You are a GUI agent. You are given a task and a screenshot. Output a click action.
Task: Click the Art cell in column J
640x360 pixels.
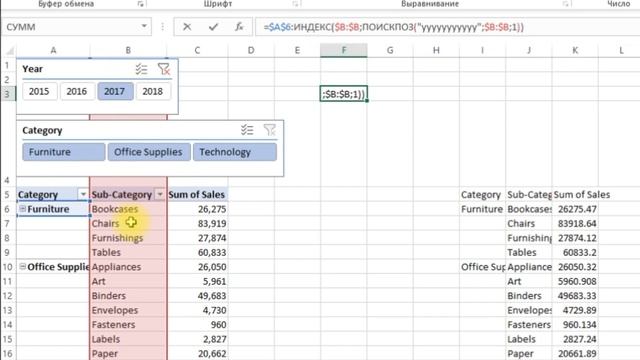529,281
